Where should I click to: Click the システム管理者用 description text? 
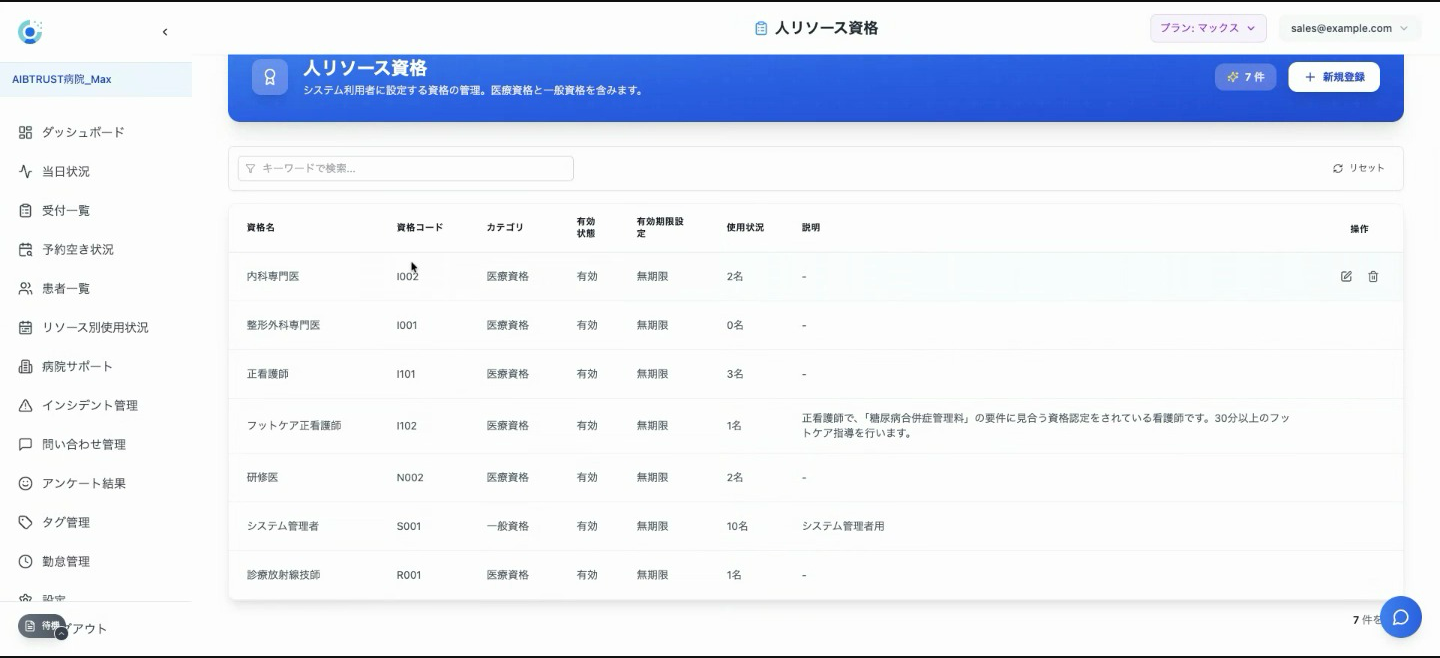(x=843, y=526)
